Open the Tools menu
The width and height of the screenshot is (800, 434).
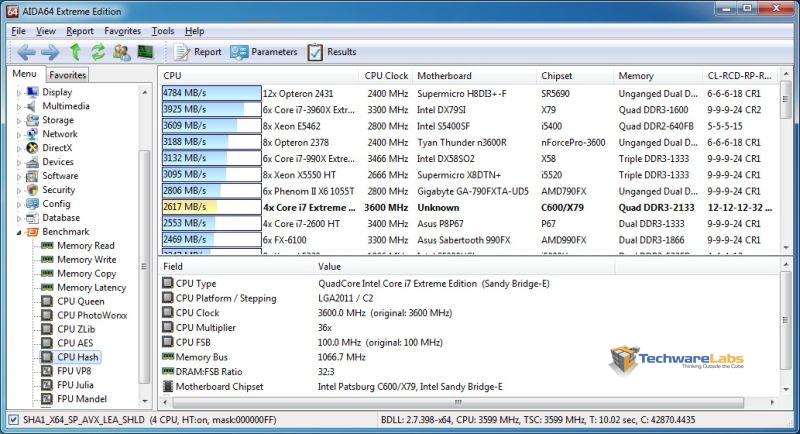(163, 31)
